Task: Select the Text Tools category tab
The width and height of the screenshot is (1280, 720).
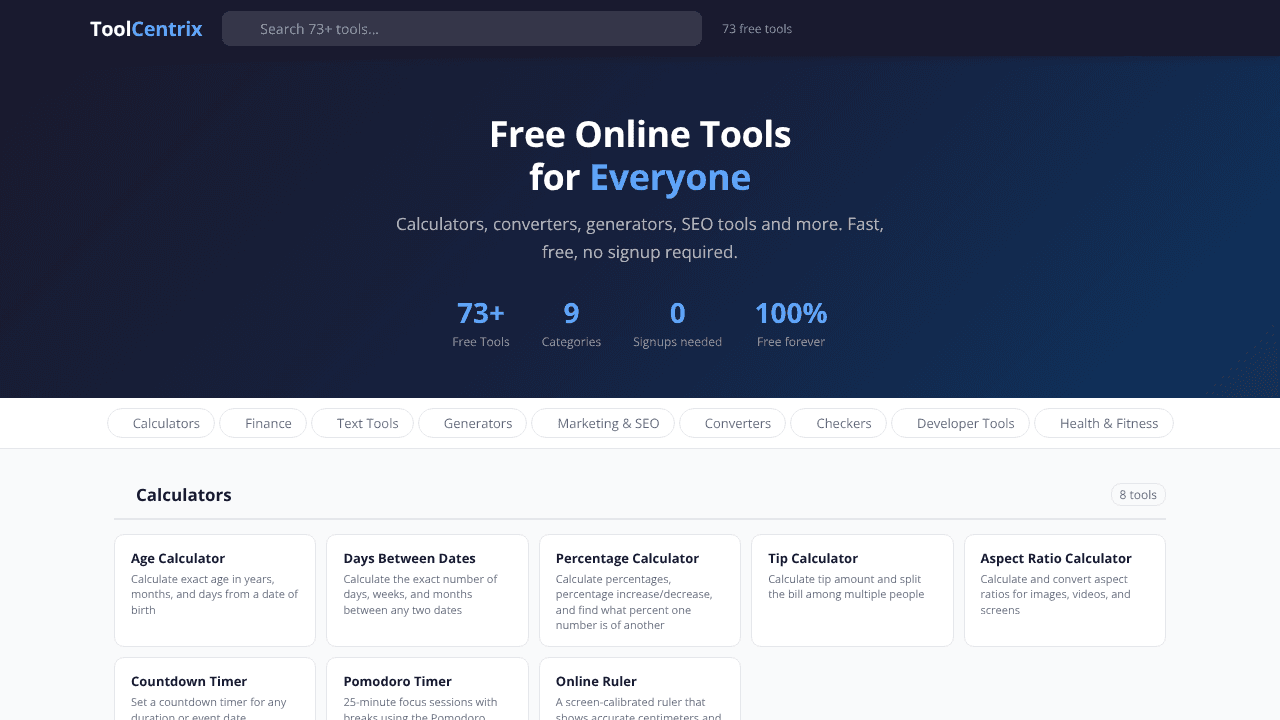Action: click(x=362, y=423)
